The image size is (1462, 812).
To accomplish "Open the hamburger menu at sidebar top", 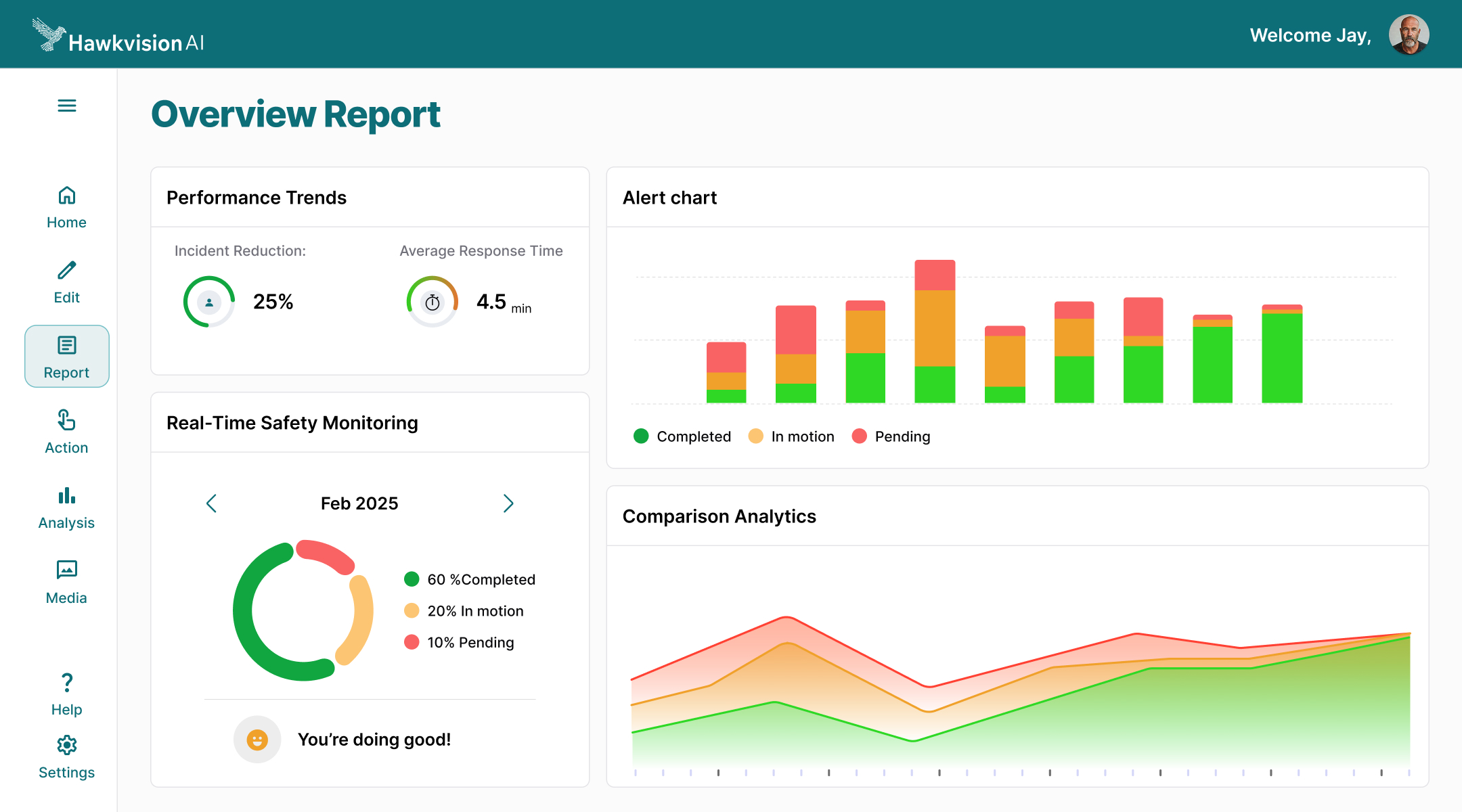I will [x=66, y=106].
